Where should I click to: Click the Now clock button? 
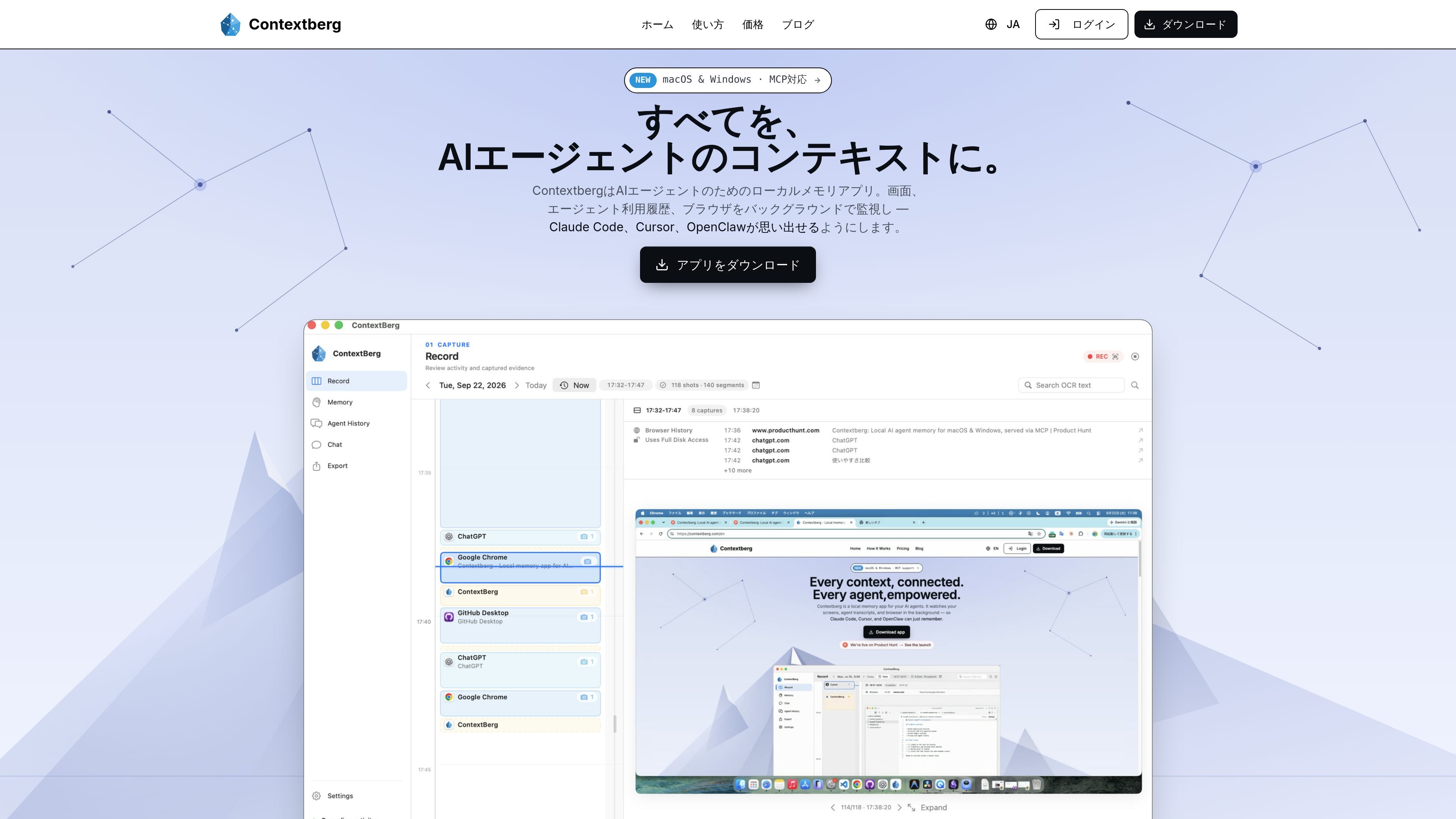coord(574,385)
